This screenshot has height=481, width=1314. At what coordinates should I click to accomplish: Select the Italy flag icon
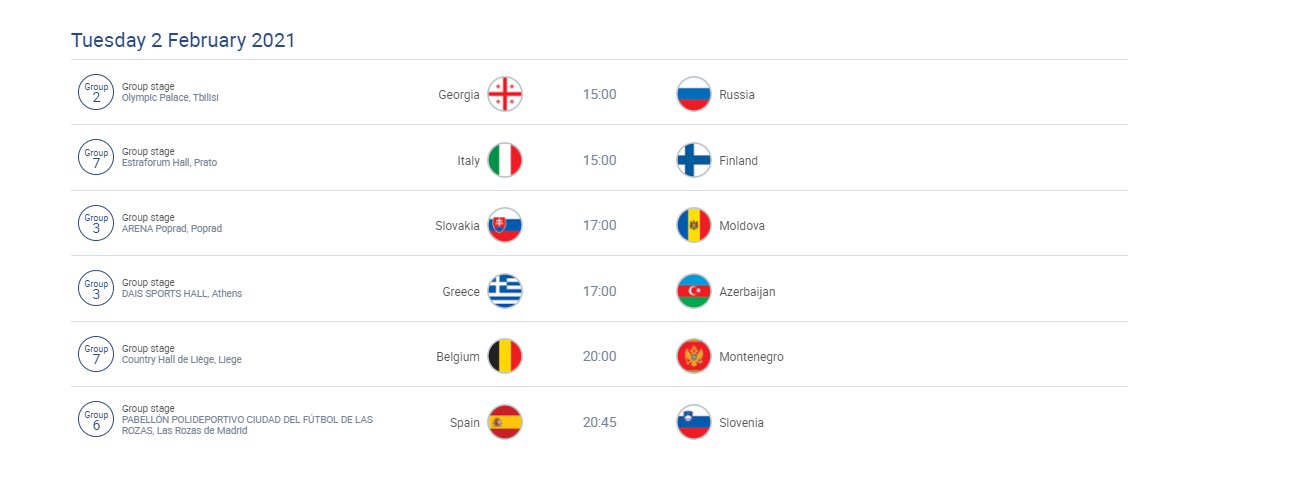(505, 160)
